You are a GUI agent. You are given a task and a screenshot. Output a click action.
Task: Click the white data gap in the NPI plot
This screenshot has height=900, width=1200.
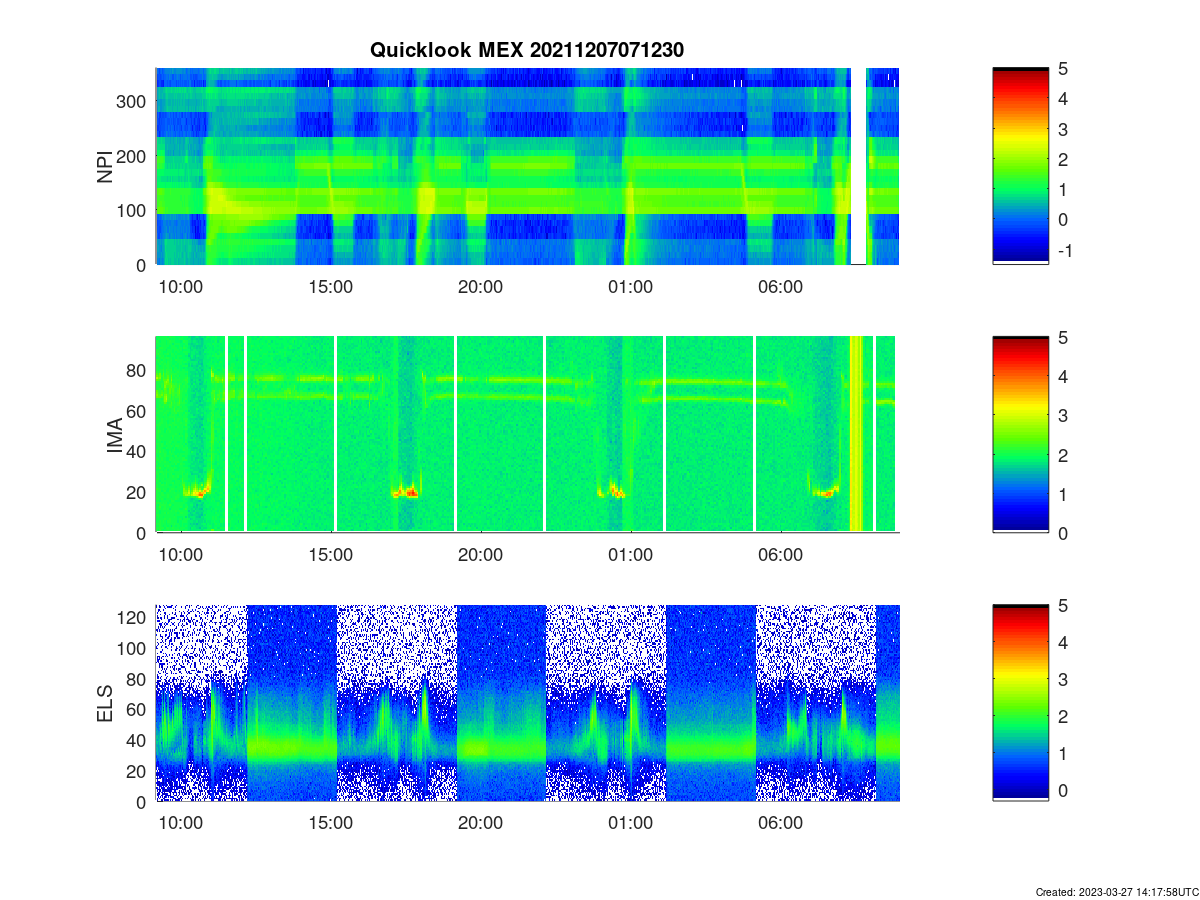click(858, 166)
